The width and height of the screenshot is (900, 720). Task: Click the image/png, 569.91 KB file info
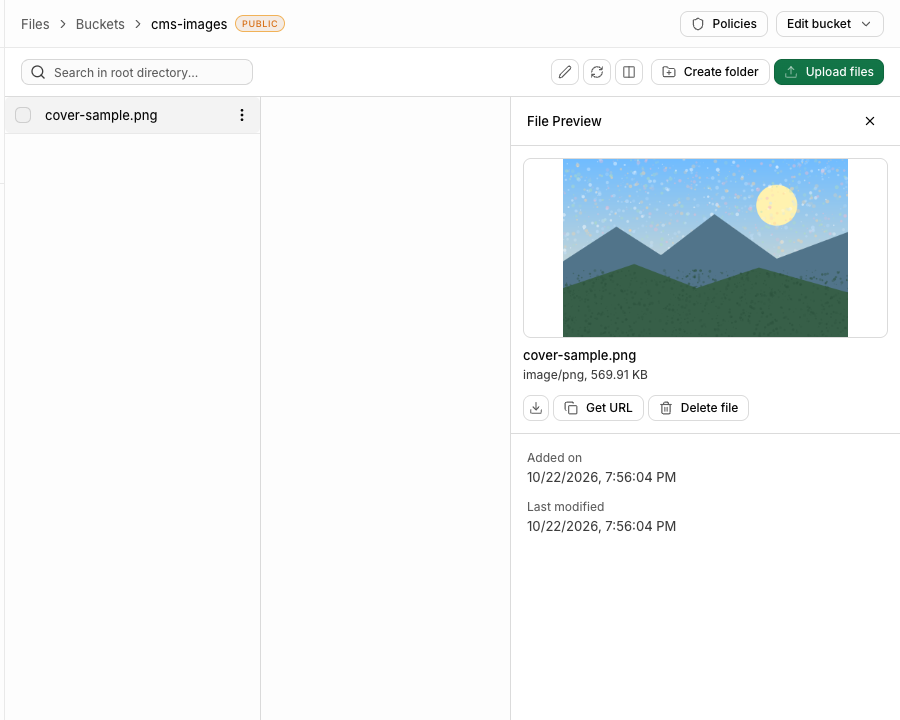pyautogui.click(x=585, y=375)
